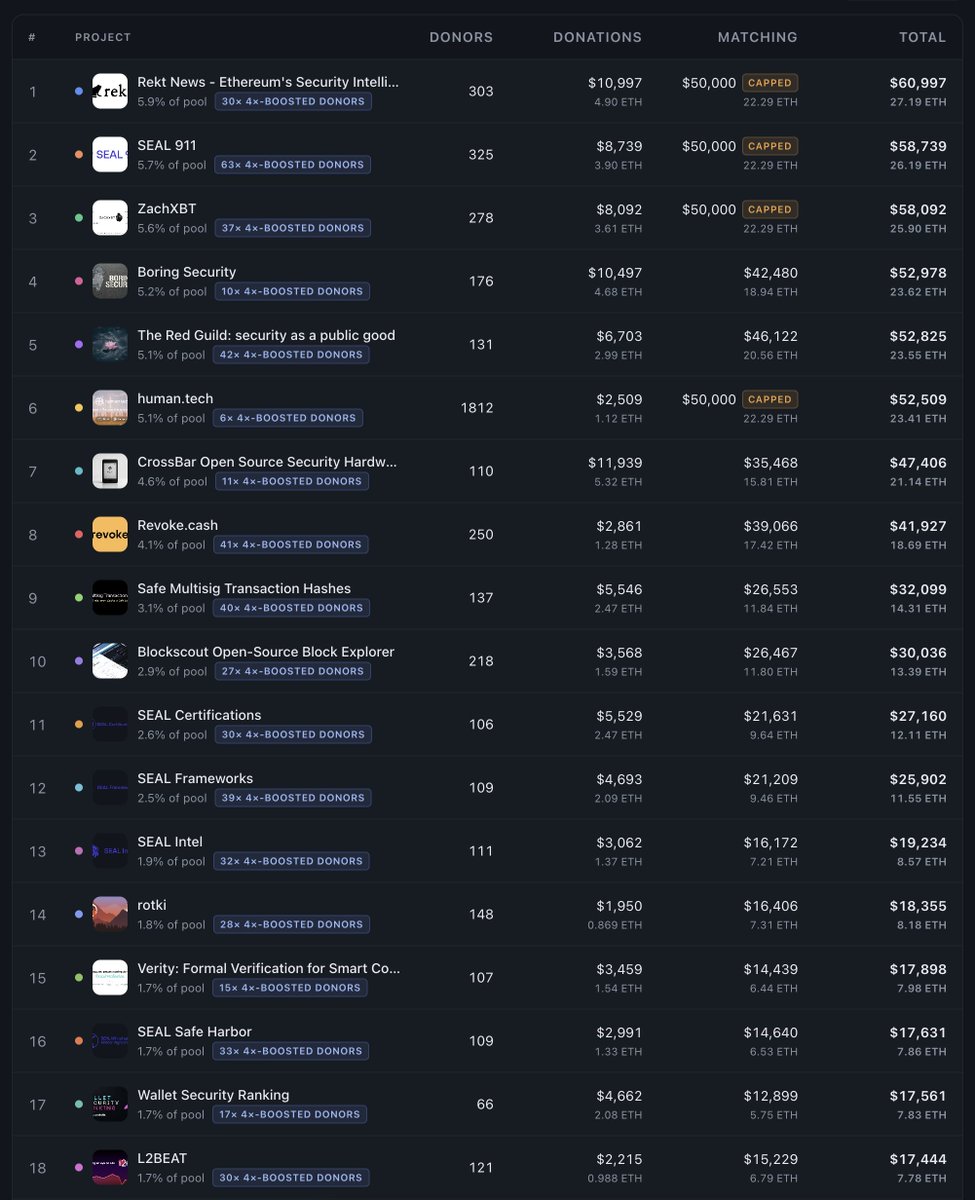Viewport: 975px width, 1200px height.
Task: Click the $41,927 total value
Action: (x=918, y=526)
